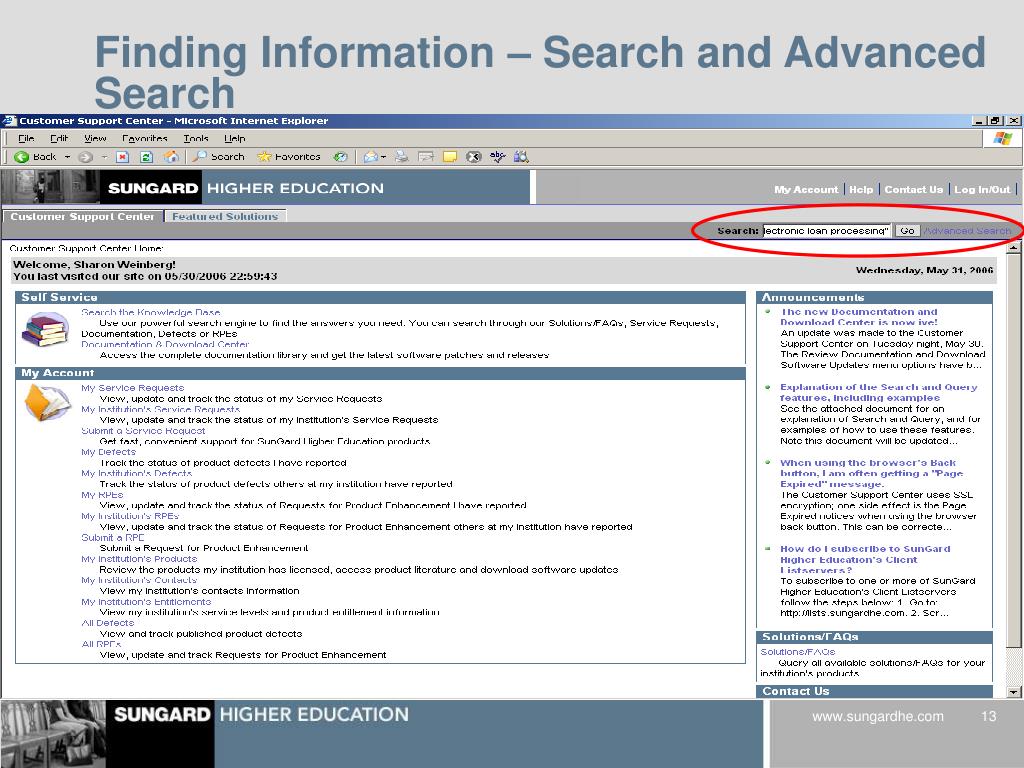Open the Edit menu
Screen dimensions: 1024x768
click(59, 138)
